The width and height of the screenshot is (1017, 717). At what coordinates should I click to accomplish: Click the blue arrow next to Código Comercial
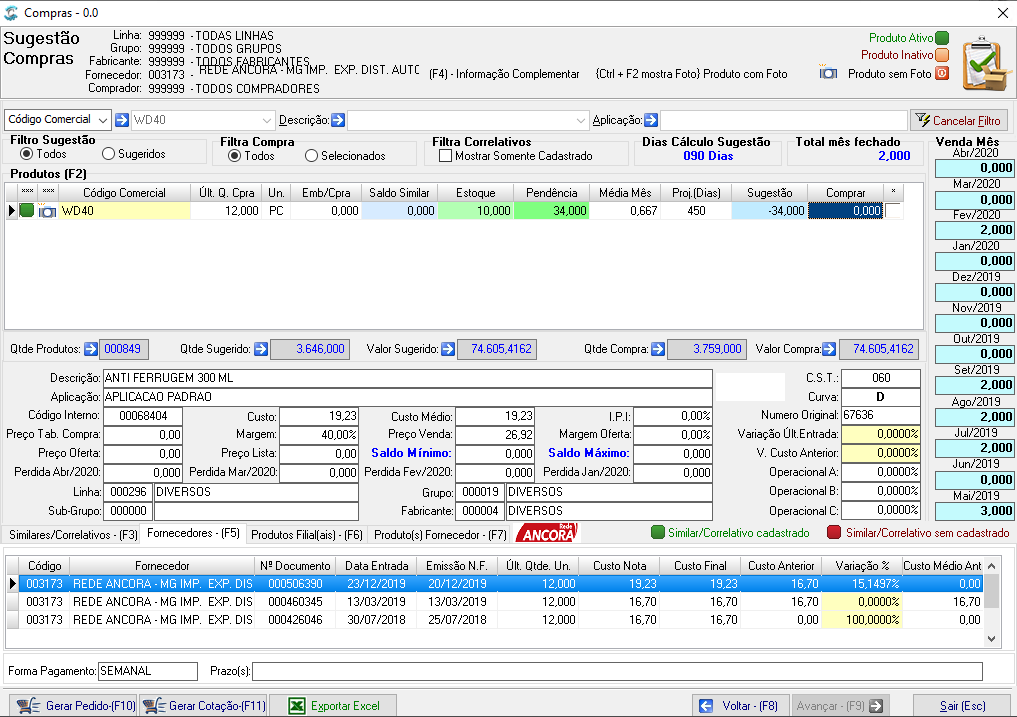(x=121, y=120)
